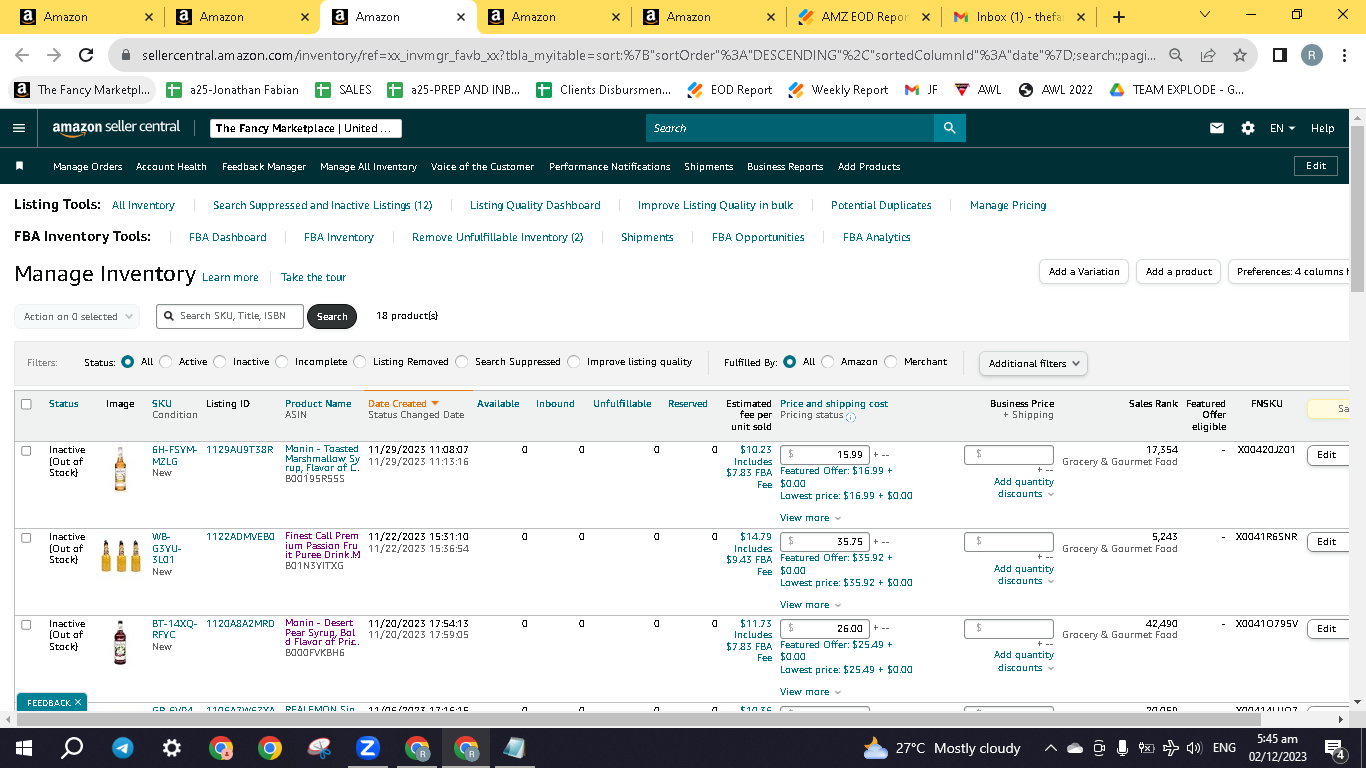Expand View more under the 35.75 price
Screen dimensions: 1366x768
(x=810, y=605)
